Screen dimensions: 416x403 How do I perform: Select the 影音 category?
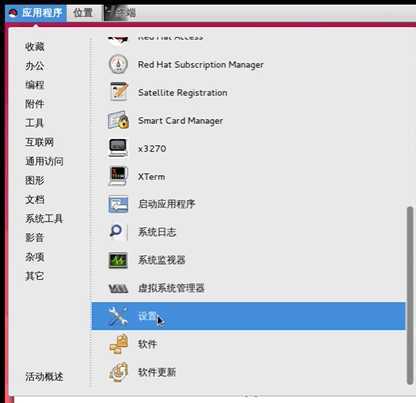pyautogui.click(x=35, y=238)
